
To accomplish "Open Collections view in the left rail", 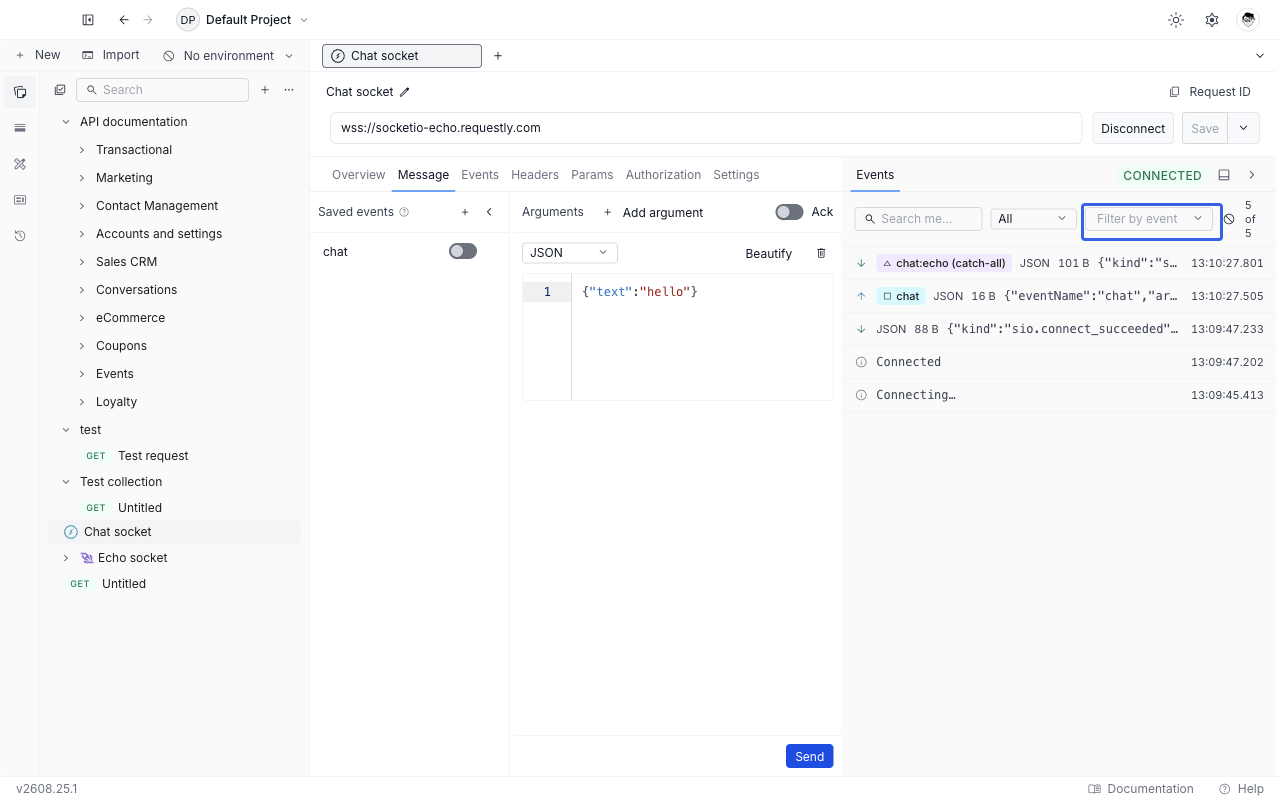I will click(x=20, y=92).
